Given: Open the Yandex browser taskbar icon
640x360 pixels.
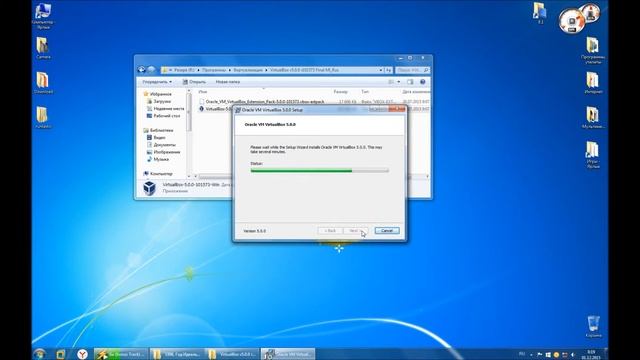Looking at the screenshot, I should (82, 354).
